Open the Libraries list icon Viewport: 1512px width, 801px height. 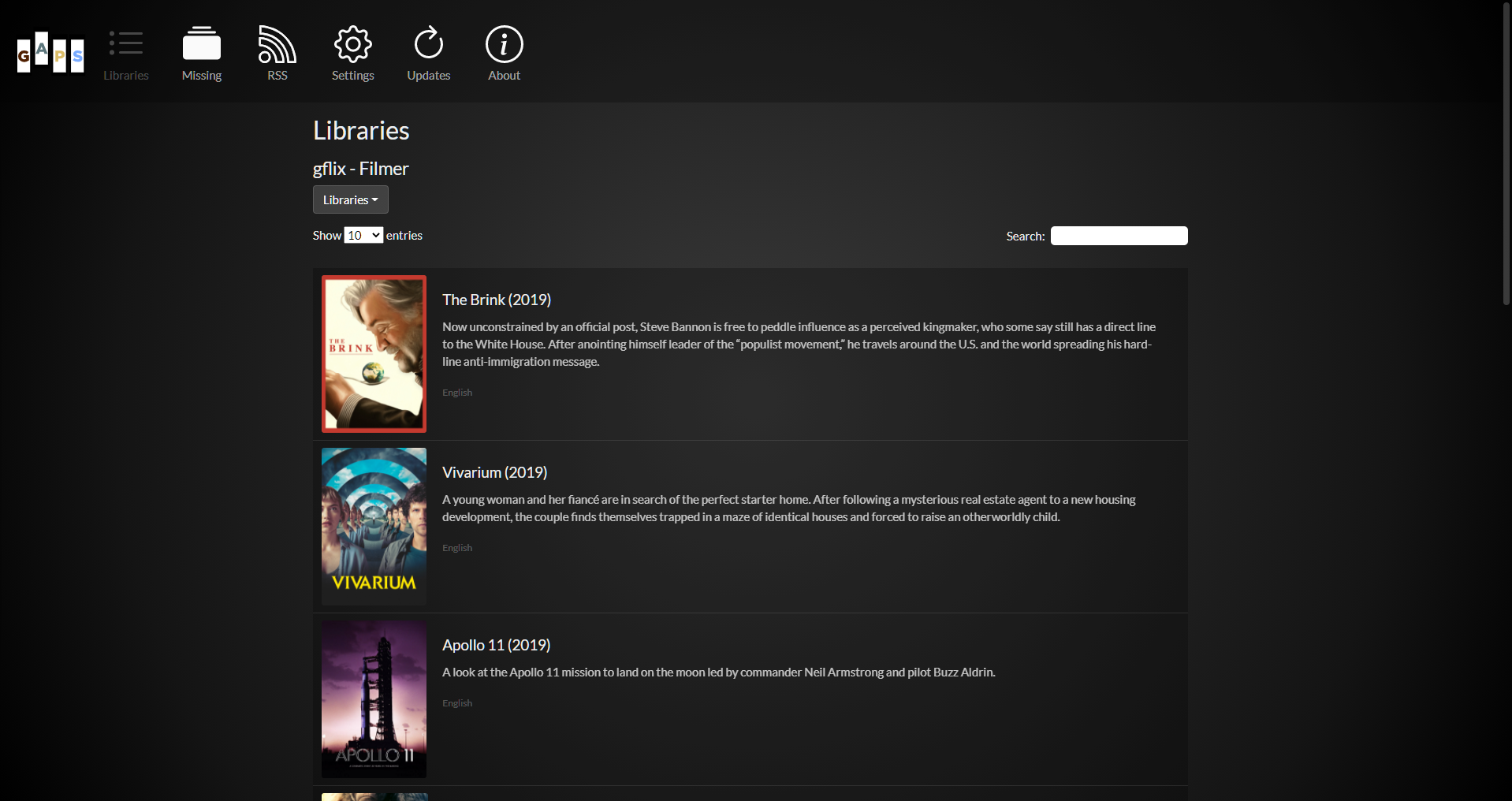click(126, 44)
